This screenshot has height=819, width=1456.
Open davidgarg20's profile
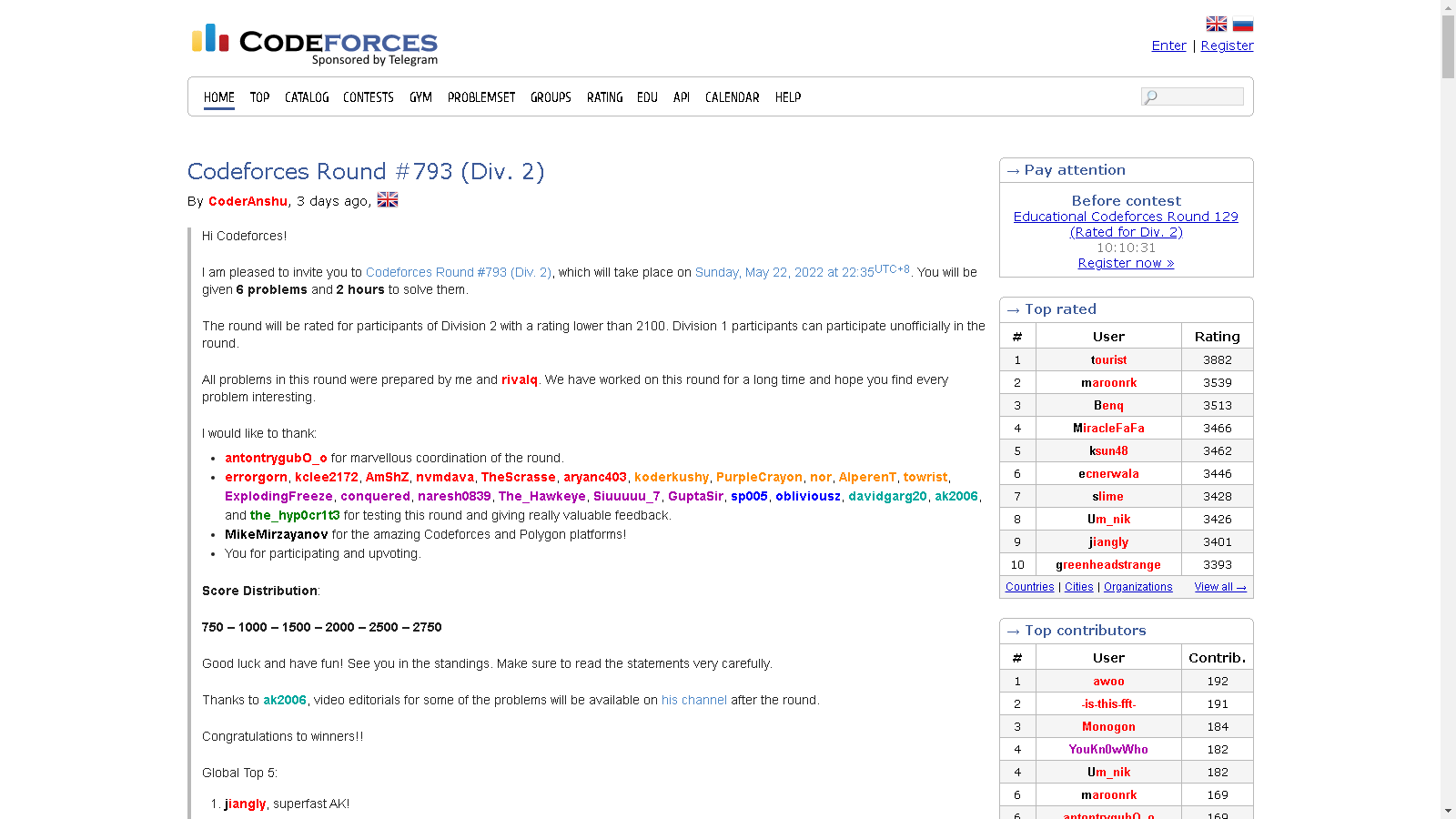click(x=887, y=496)
